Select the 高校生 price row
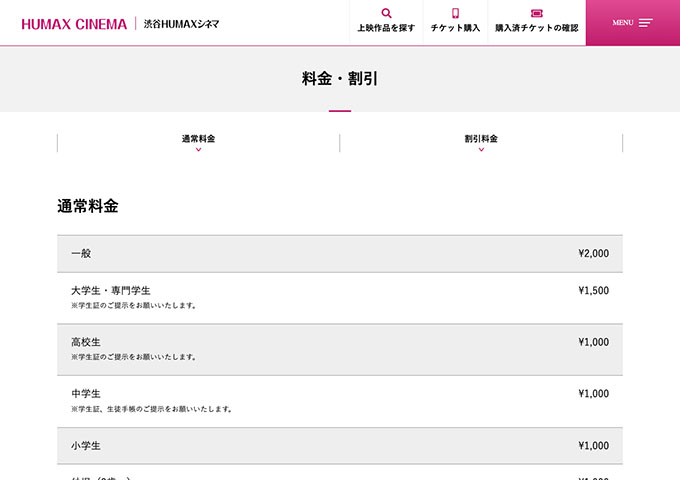 [340, 349]
